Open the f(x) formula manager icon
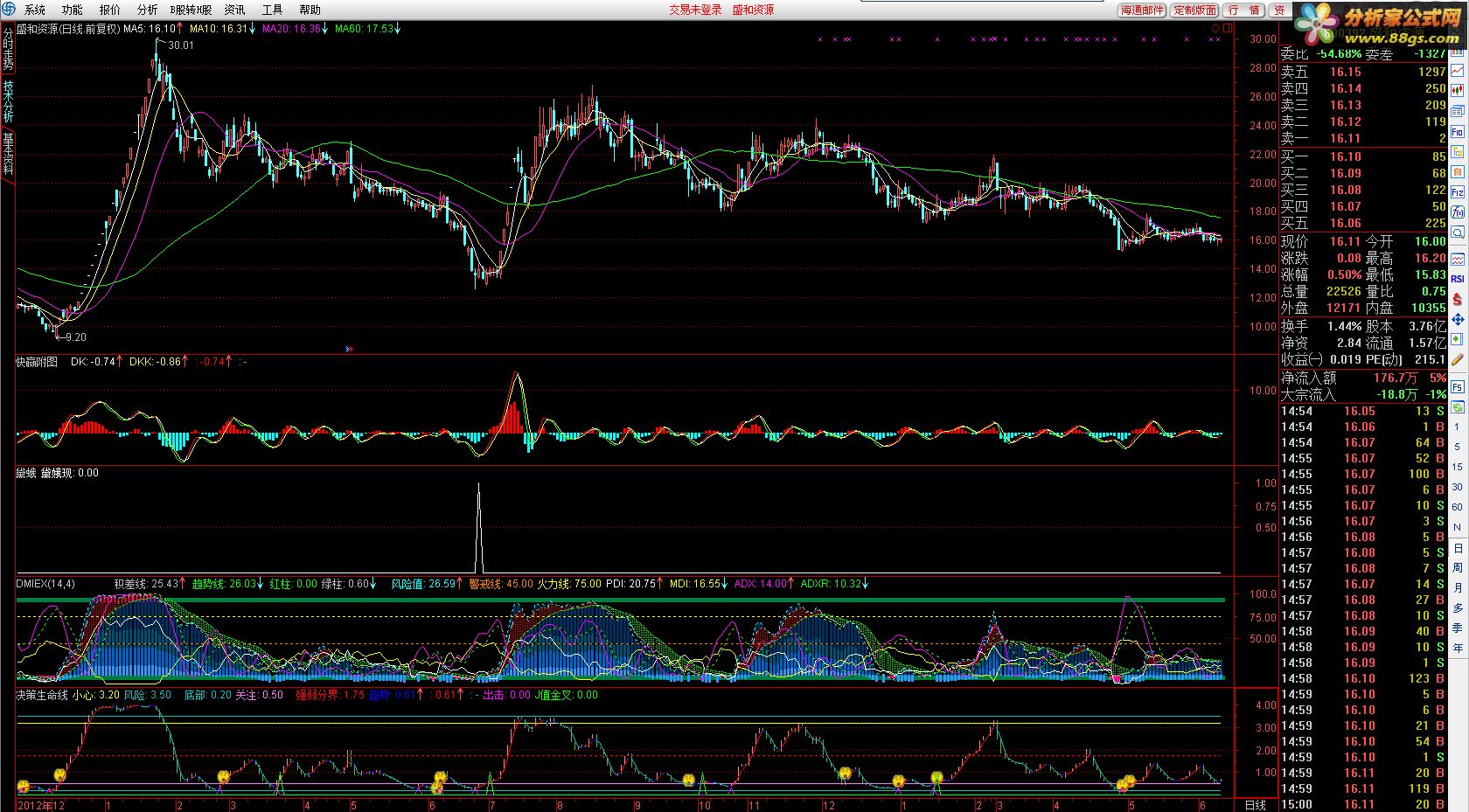Image resolution: width=1469 pixels, height=812 pixels. [1458, 212]
